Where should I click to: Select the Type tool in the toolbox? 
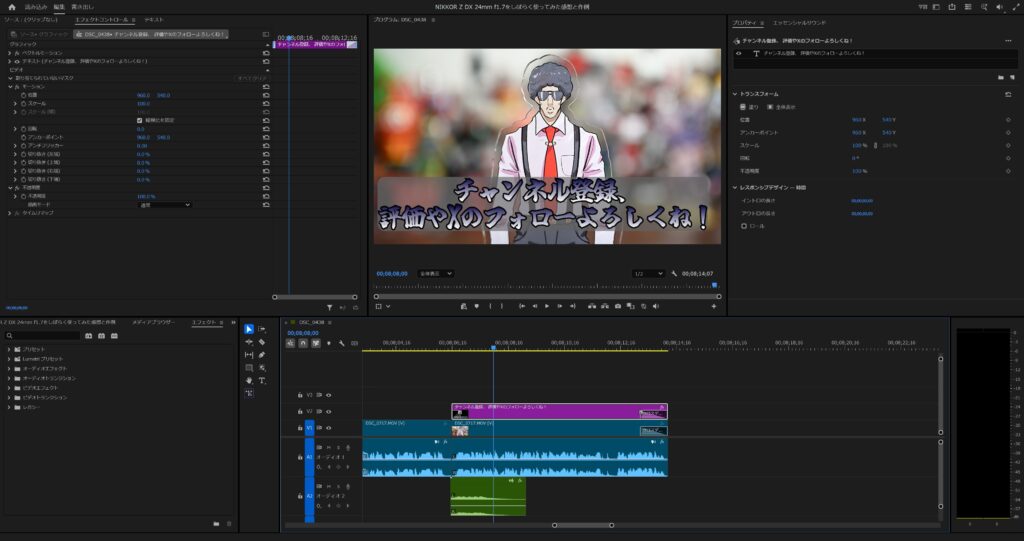(262, 381)
